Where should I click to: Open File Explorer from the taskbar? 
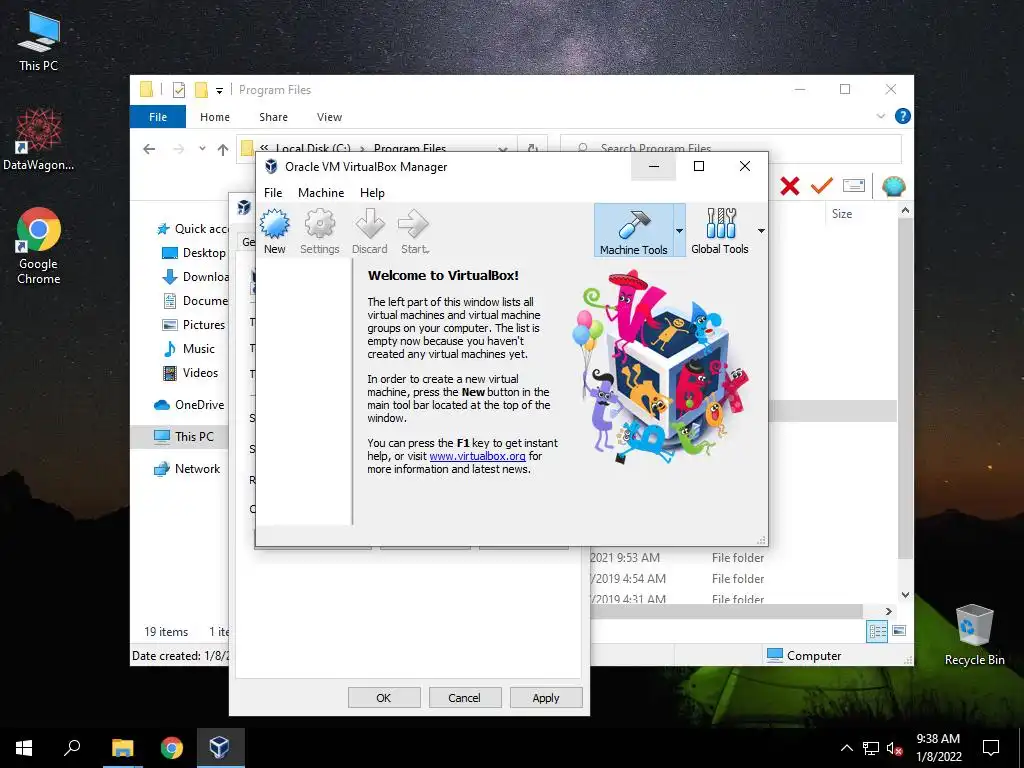click(x=122, y=748)
